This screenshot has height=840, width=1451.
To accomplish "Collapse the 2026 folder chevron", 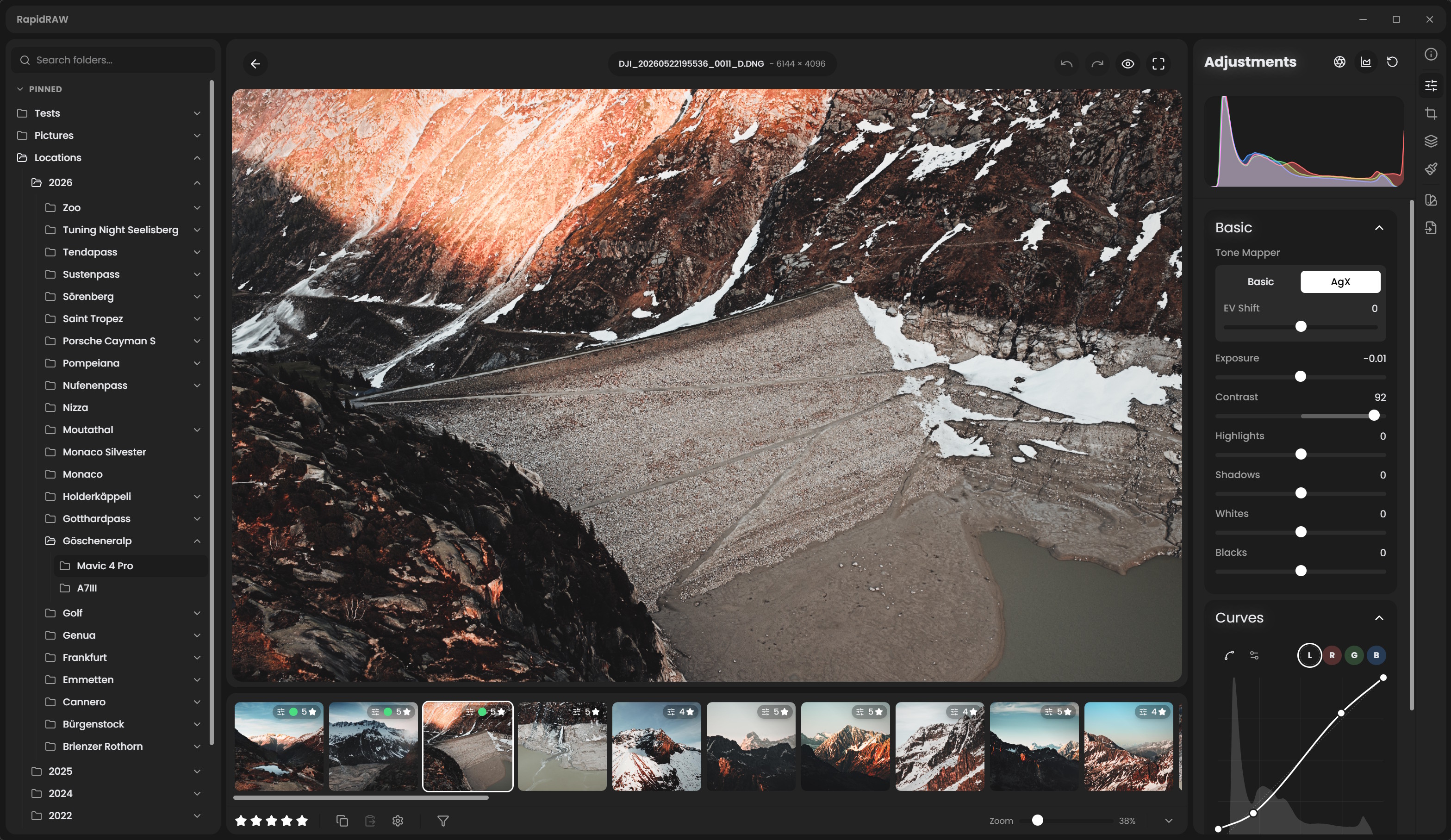I will click(x=197, y=182).
